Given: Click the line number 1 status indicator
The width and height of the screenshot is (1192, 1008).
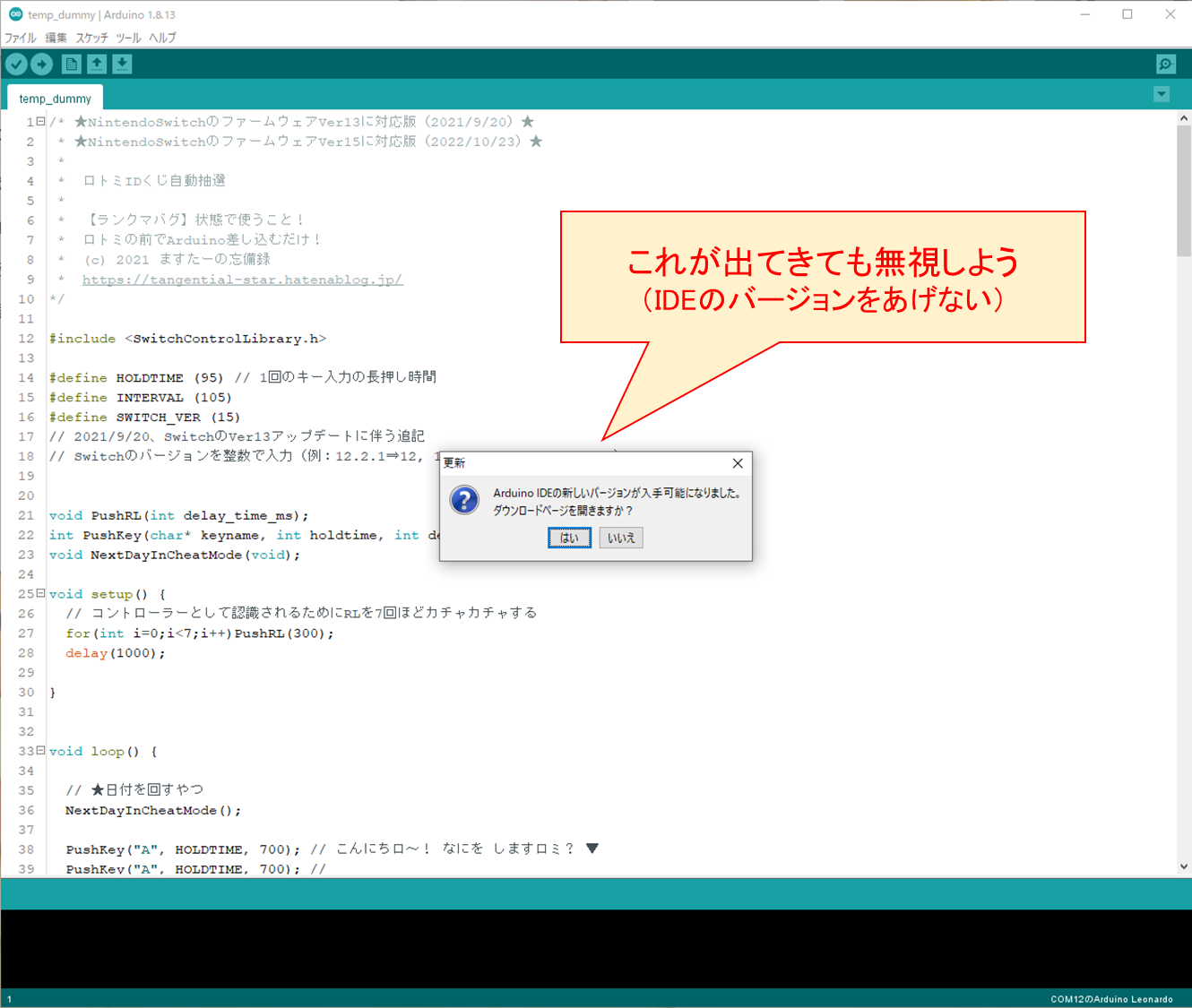Looking at the screenshot, I should 10,999.
